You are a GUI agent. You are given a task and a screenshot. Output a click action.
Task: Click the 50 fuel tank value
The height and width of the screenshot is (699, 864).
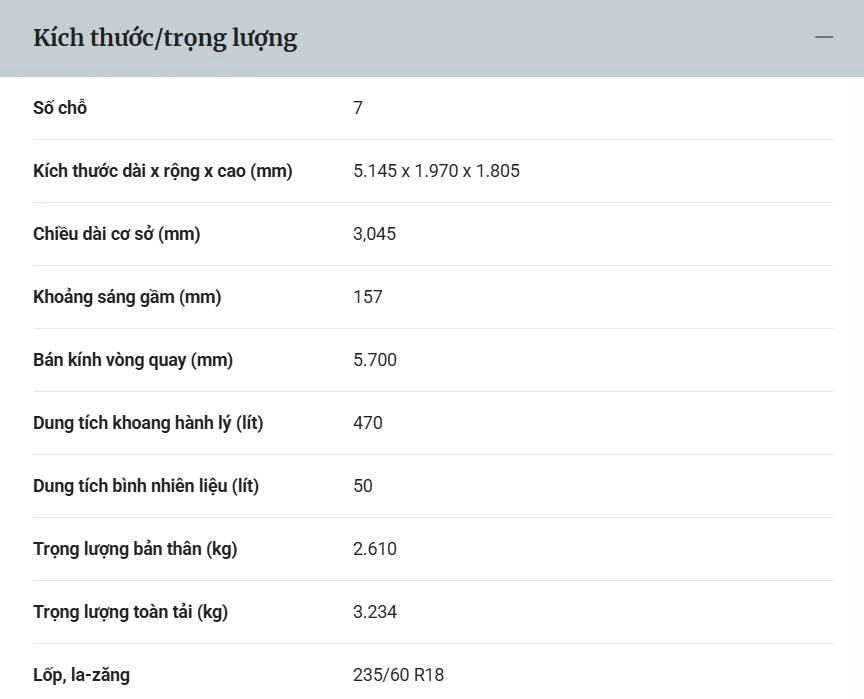[x=363, y=486]
